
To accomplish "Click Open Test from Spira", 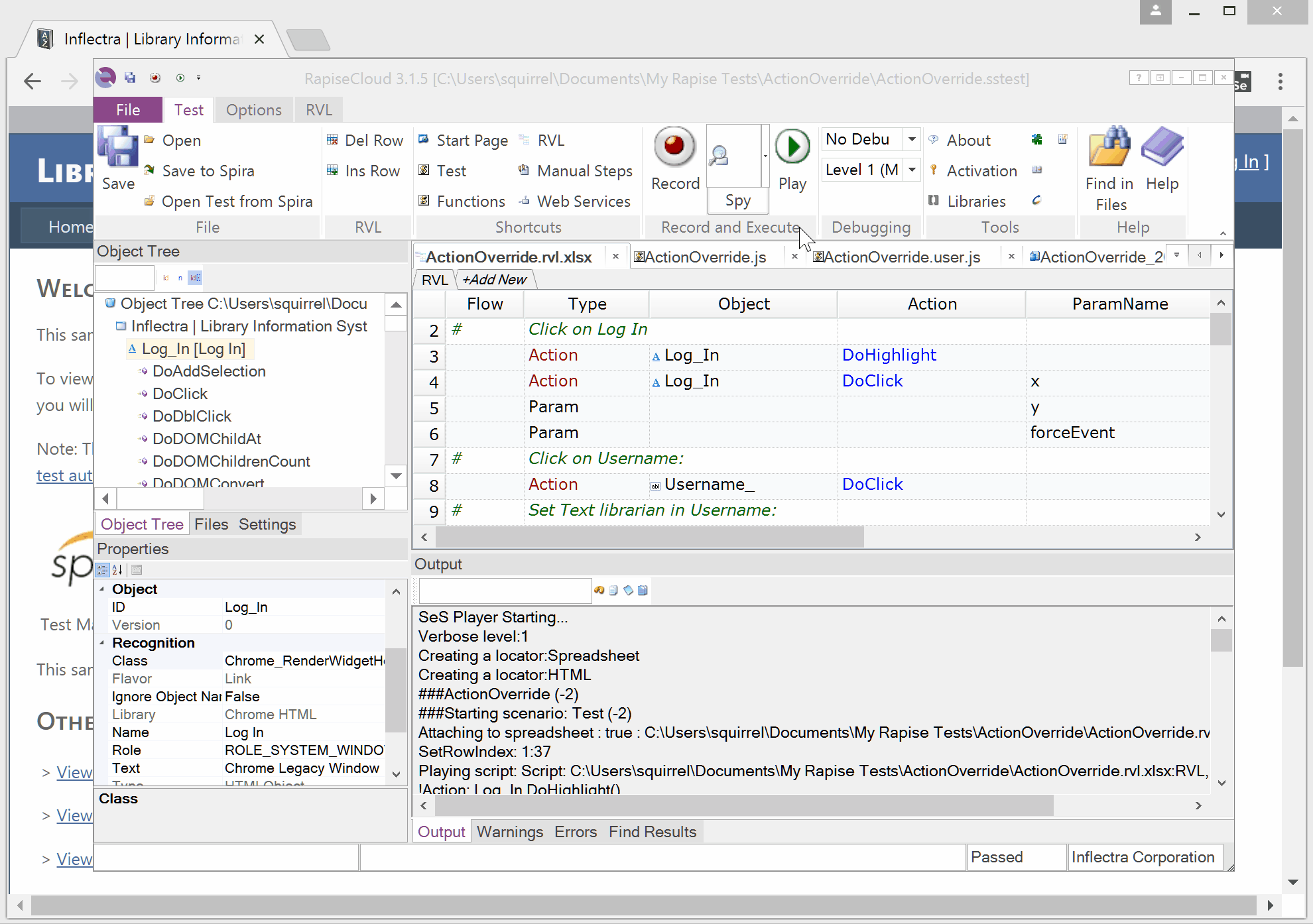I will pyautogui.click(x=237, y=202).
